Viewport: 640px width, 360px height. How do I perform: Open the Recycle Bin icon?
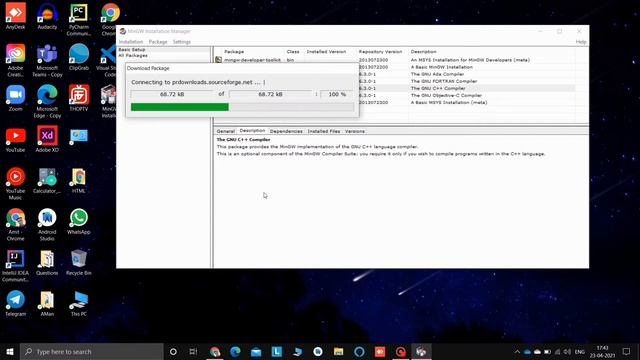(x=78, y=262)
